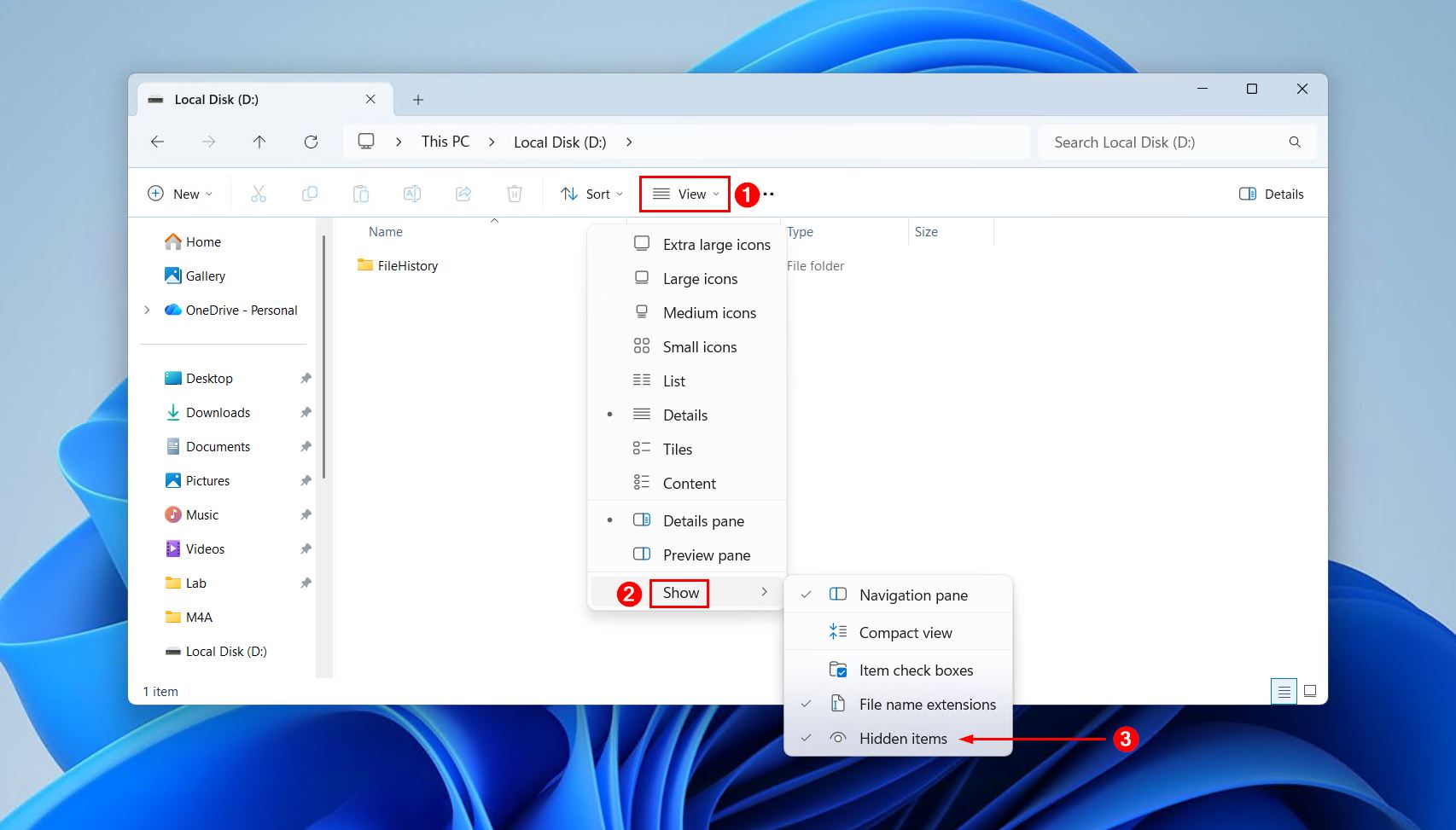Go forward with the right arrow
Image resolution: width=1456 pixels, height=830 pixels.
[208, 142]
